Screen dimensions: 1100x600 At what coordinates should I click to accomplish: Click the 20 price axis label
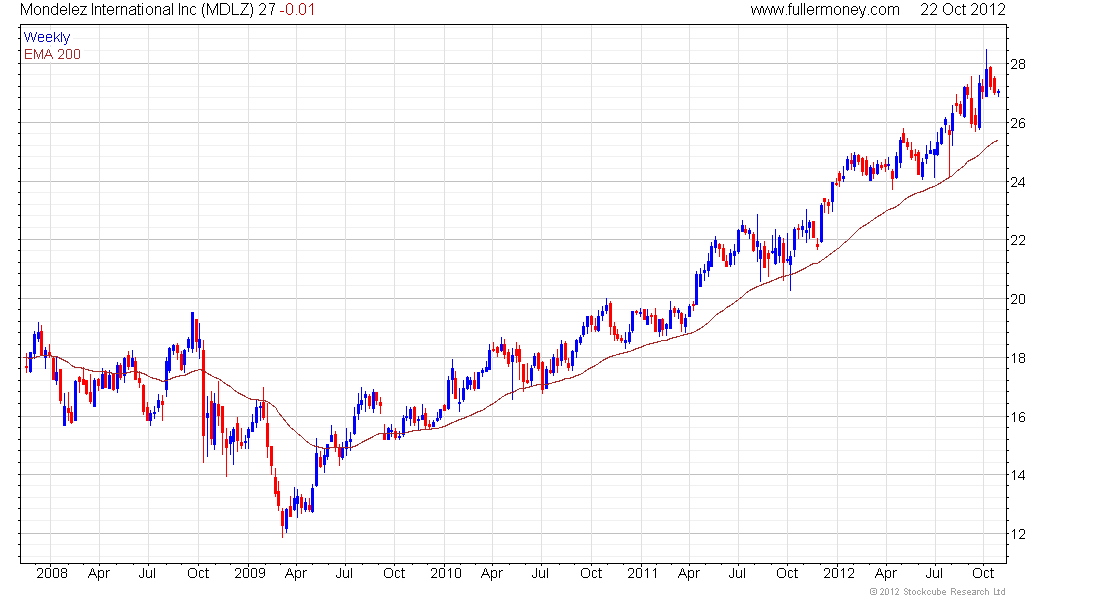(1017, 300)
